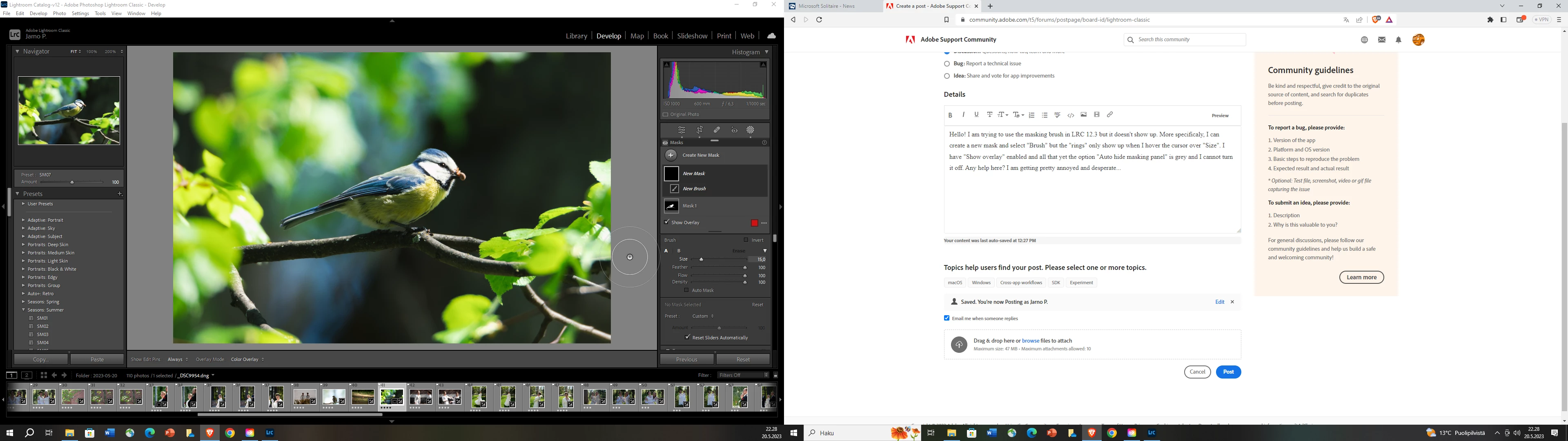This screenshot has height=441, width=1568.
Task: Collapse the Seasons: Summer preset group
Action: point(23,310)
